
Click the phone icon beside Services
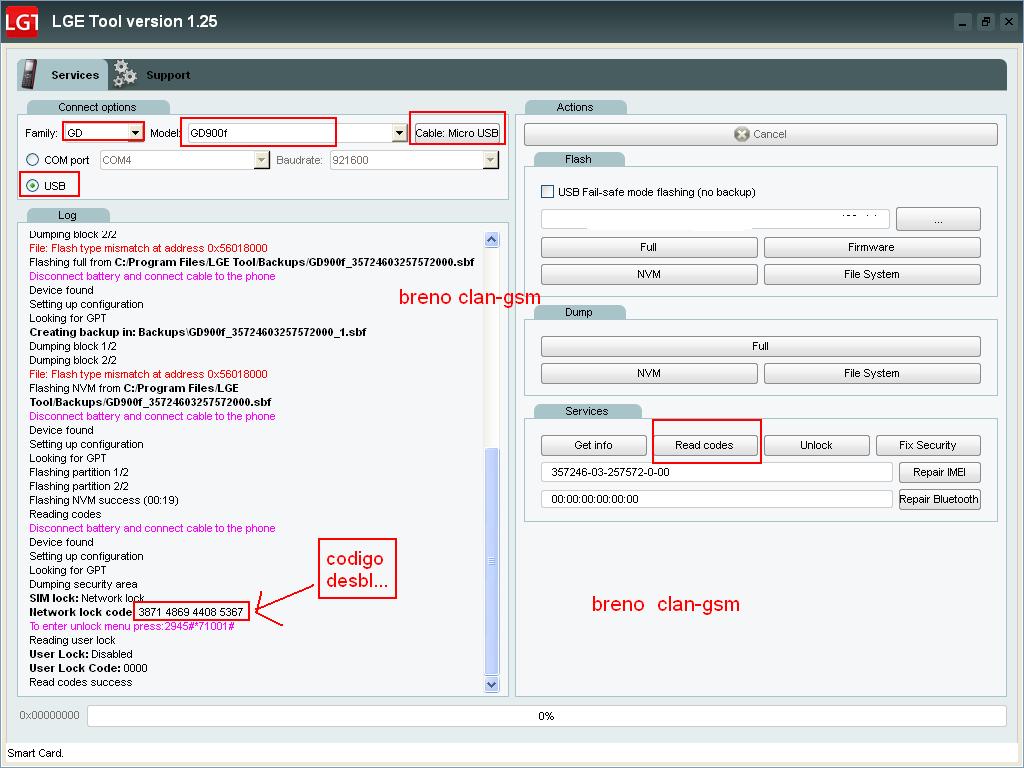click(x=29, y=74)
